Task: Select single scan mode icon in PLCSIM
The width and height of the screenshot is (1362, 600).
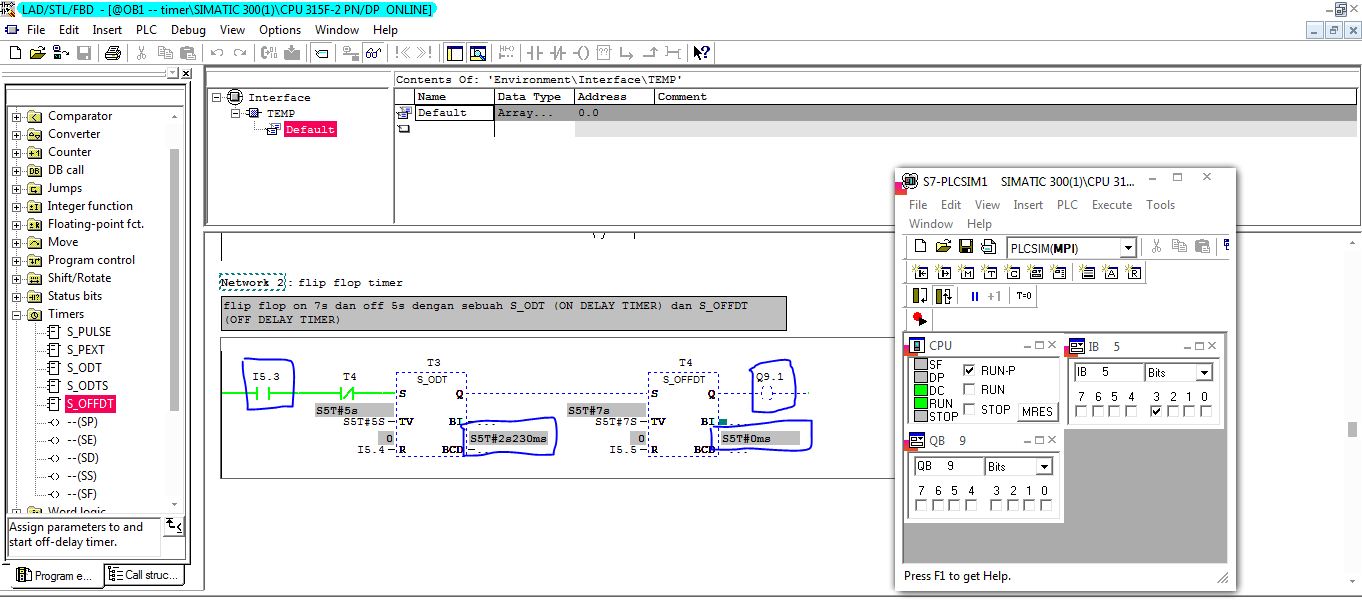Action: (920, 296)
